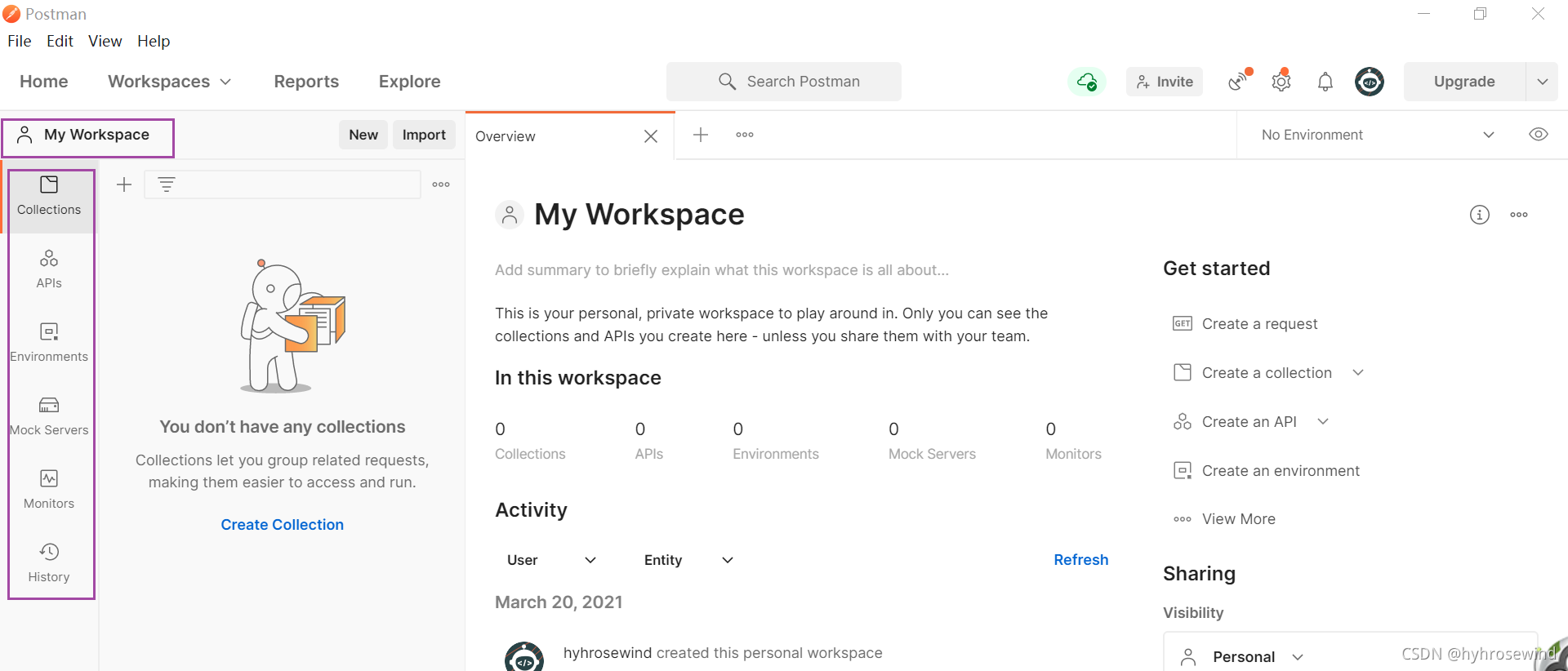Click the workspace summary placeholder text
Screen dimensions: 1568x671
click(x=722, y=270)
